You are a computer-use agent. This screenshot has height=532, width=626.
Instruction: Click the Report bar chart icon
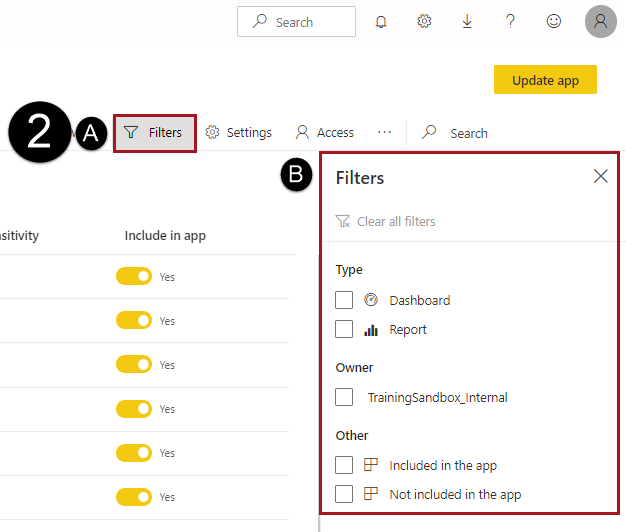click(371, 330)
